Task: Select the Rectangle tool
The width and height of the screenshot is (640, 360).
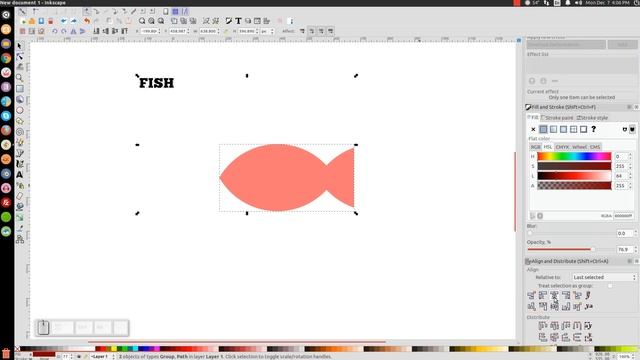Action: point(20,89)
